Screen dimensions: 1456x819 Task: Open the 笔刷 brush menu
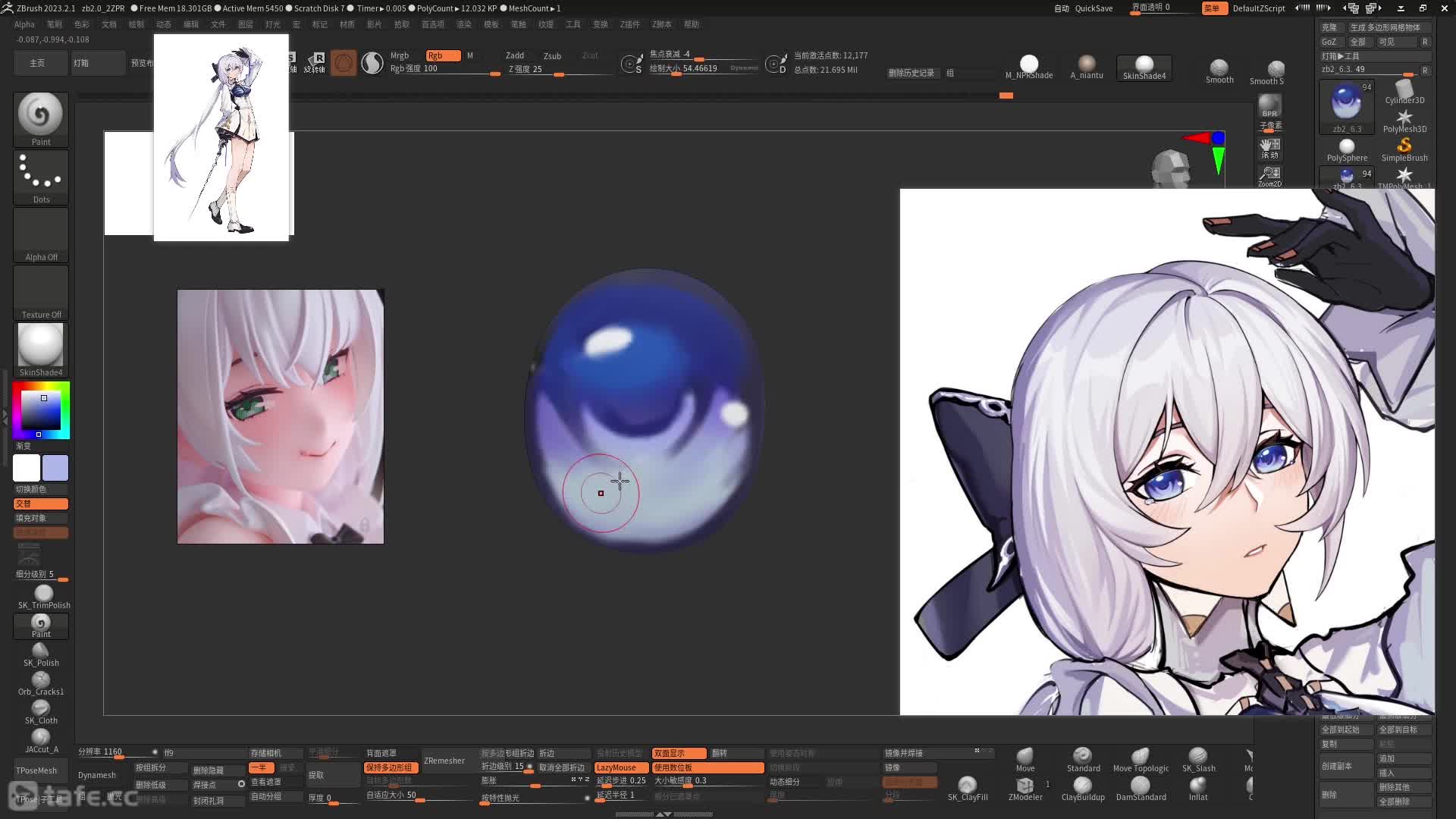(55, 24)
